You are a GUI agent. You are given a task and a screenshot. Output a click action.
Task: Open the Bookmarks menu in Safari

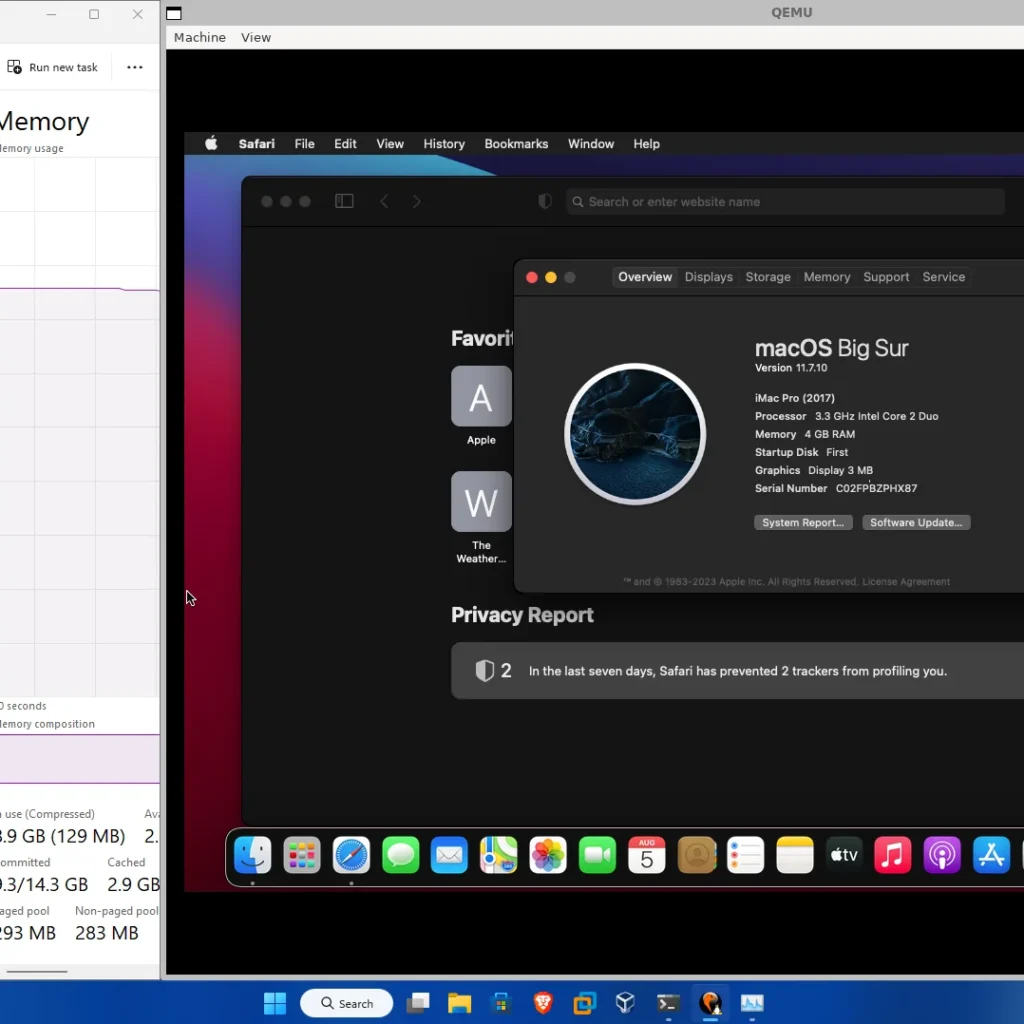click(516, 143)
